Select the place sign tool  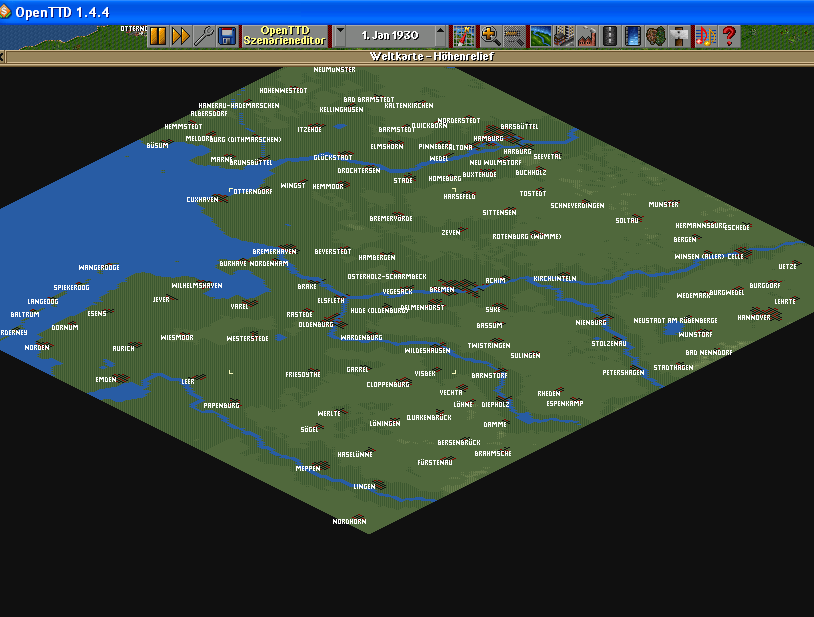(x=679, y=36)
